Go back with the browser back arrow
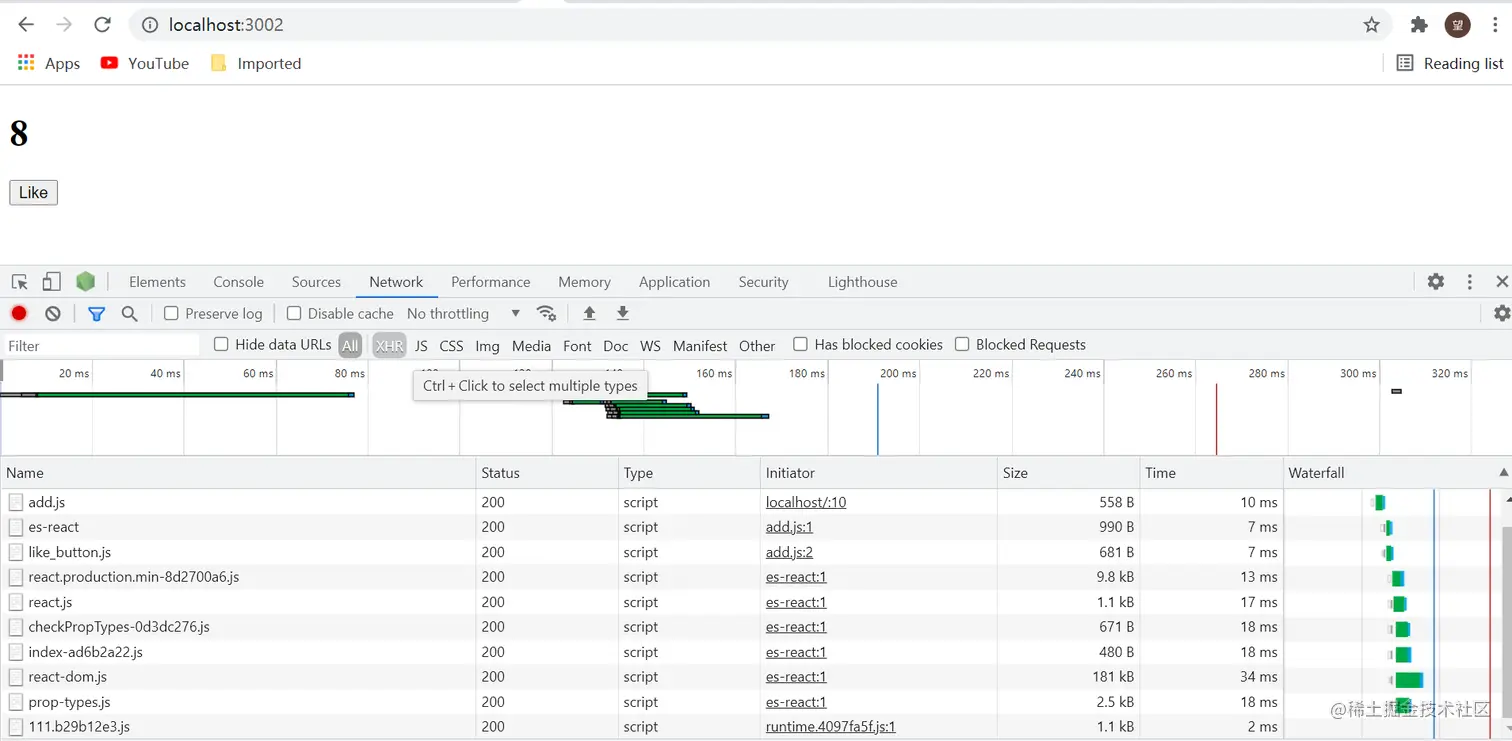Screen dimensions: 1512x741 [x=26, y=25]
